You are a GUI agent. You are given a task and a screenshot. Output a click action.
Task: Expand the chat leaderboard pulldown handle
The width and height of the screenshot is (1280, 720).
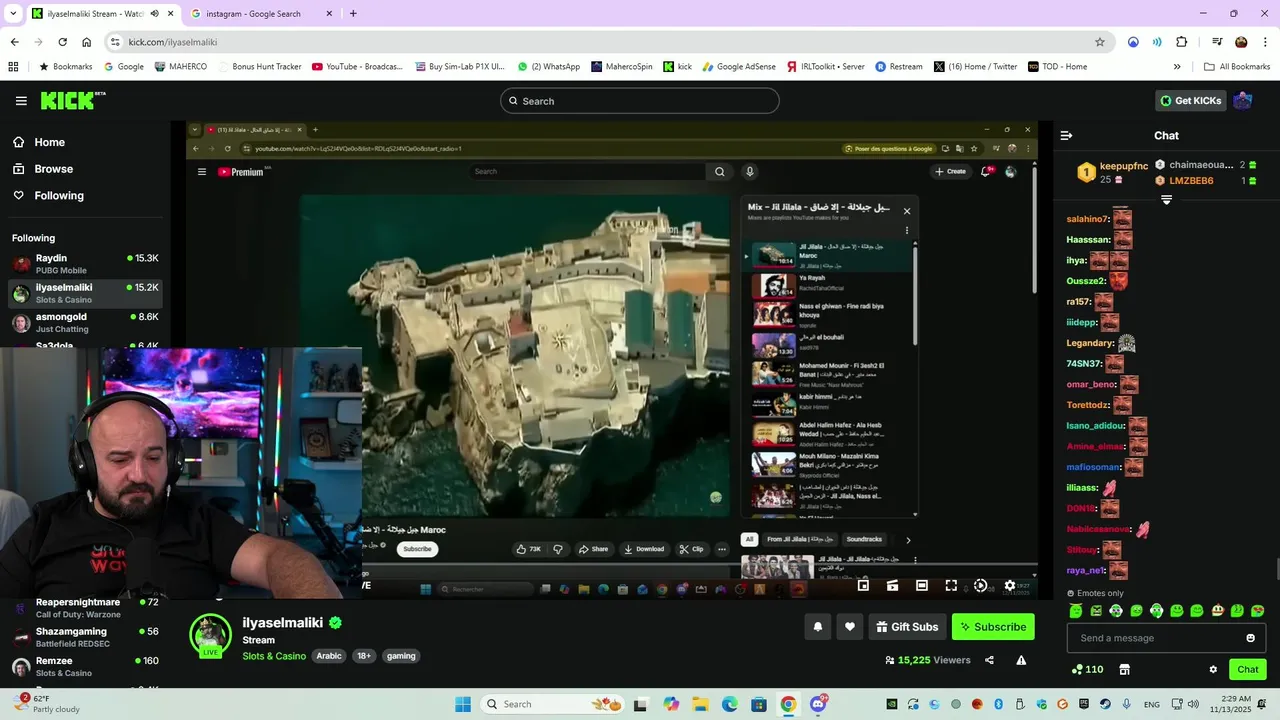point(1166,200)
